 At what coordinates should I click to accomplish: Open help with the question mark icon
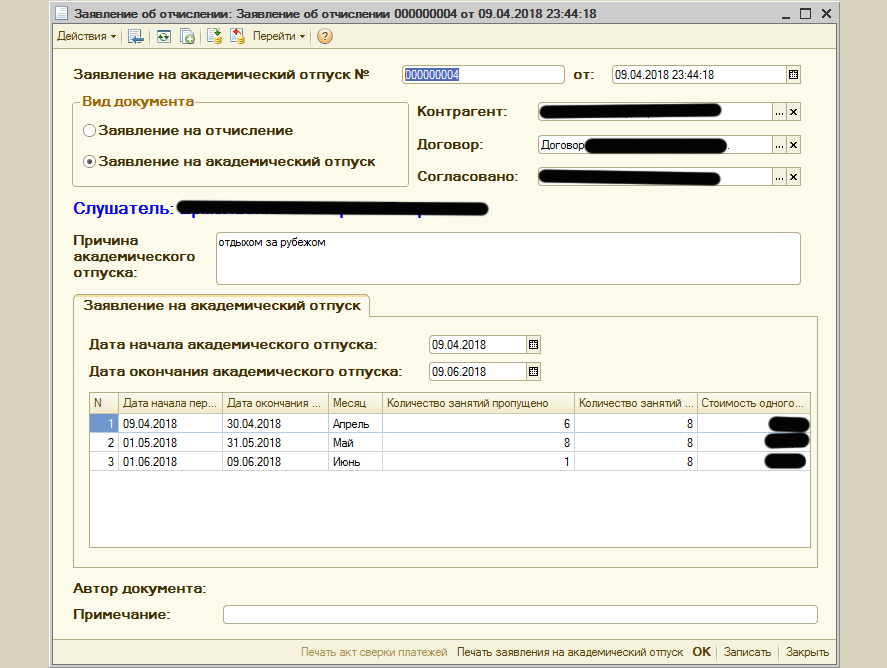point(325,36)
